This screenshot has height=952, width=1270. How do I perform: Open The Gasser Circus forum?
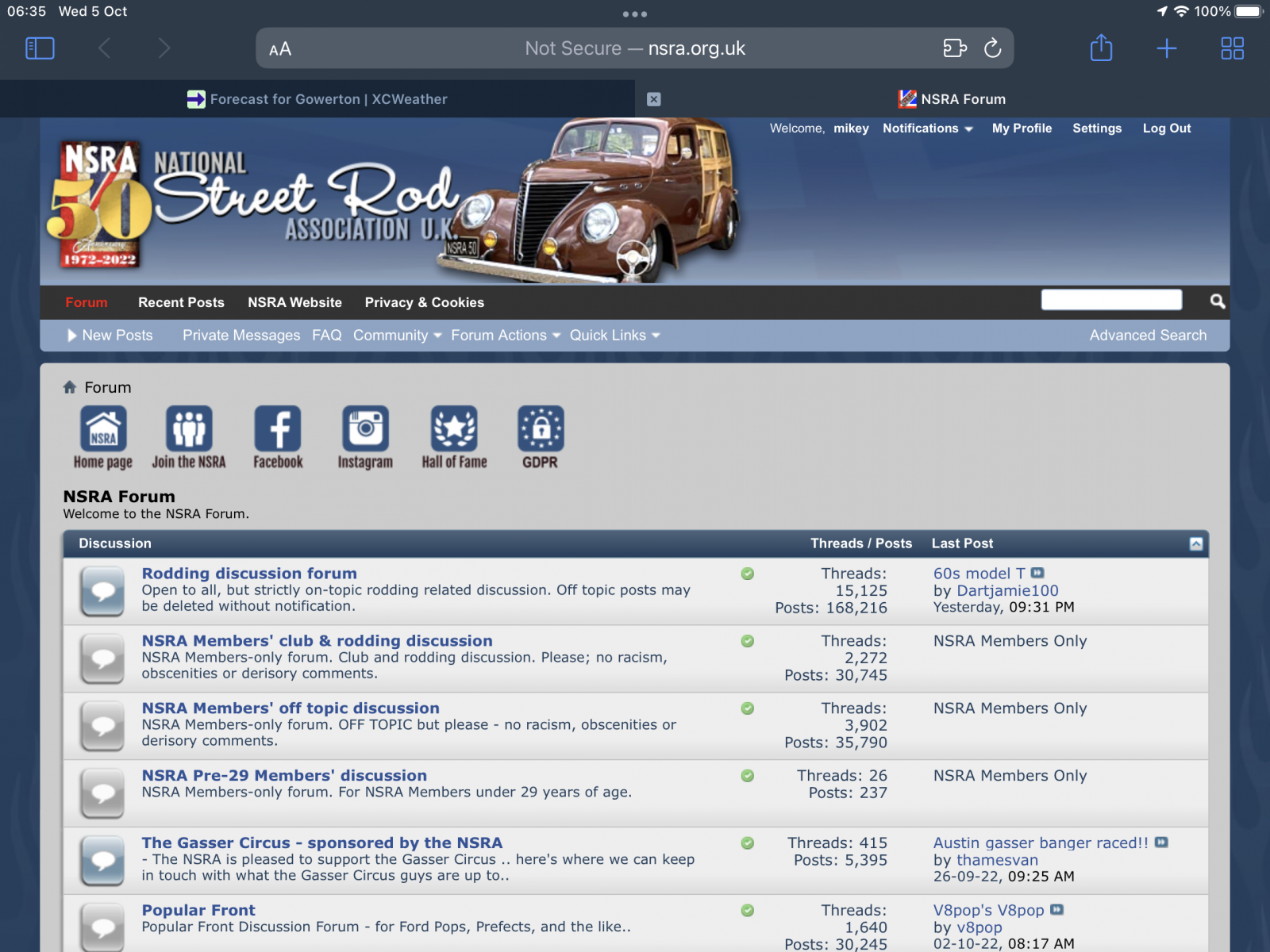point(322,843)
